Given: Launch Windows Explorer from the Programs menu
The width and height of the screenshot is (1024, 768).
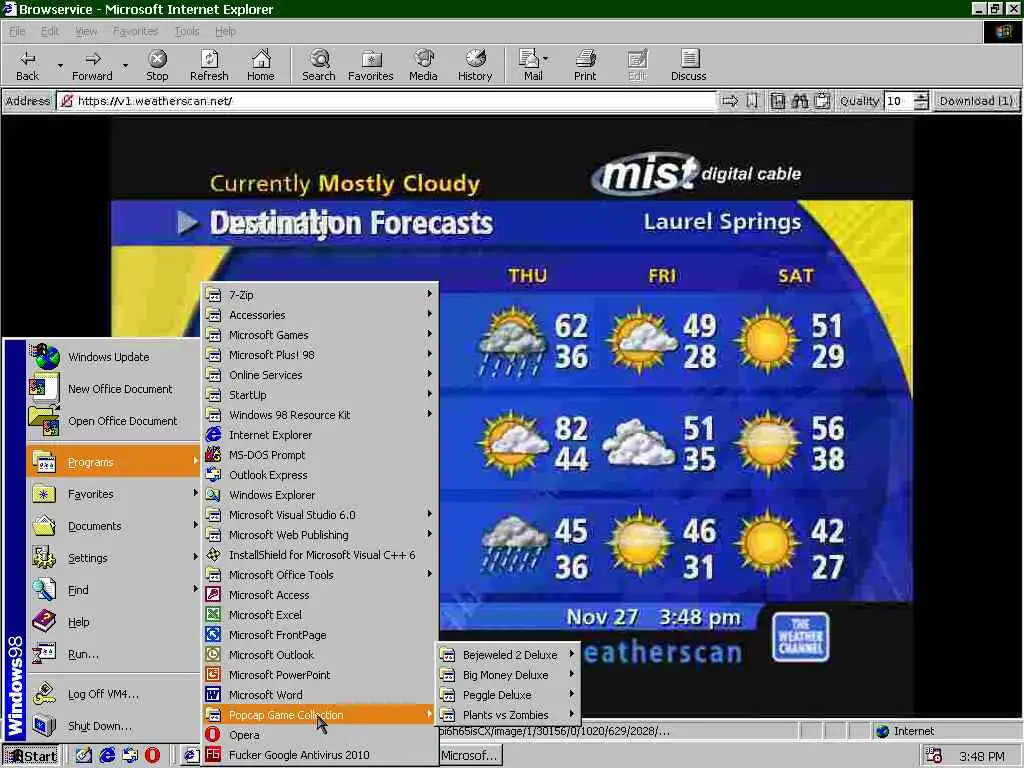Looking at the screenshot, I should tap(320, 495).
